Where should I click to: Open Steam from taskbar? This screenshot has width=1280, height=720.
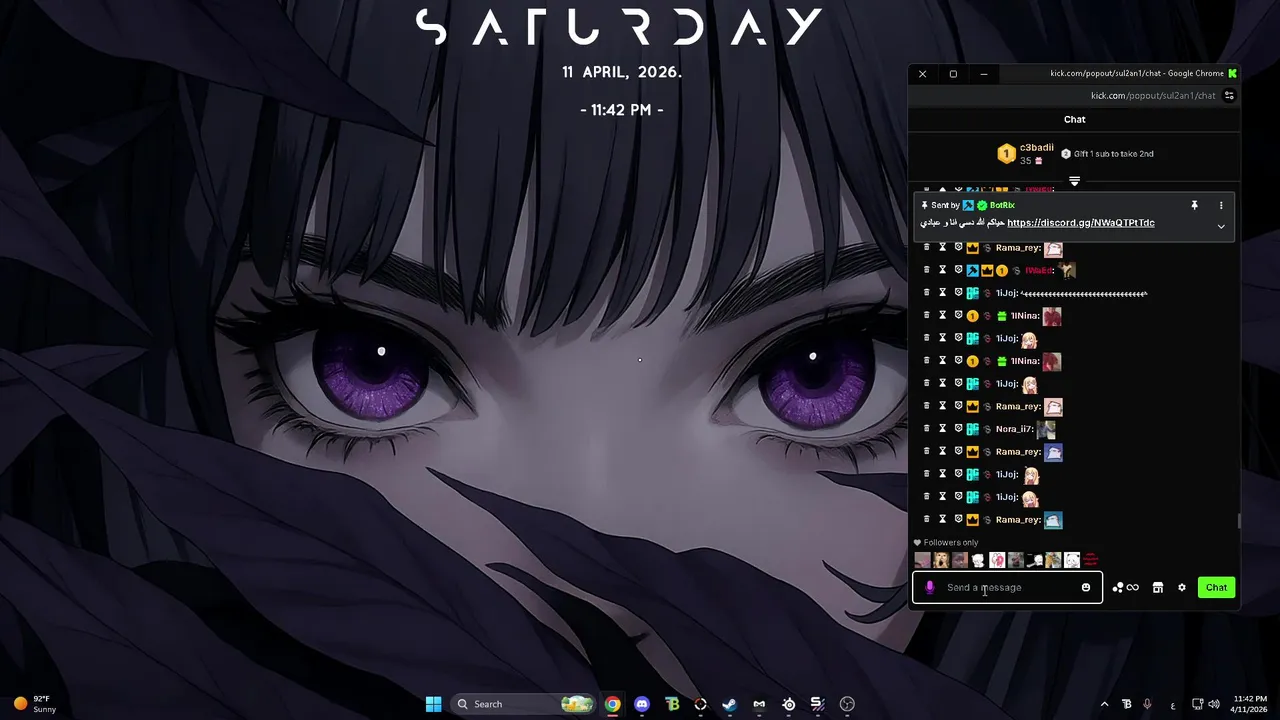pos(730,704)
